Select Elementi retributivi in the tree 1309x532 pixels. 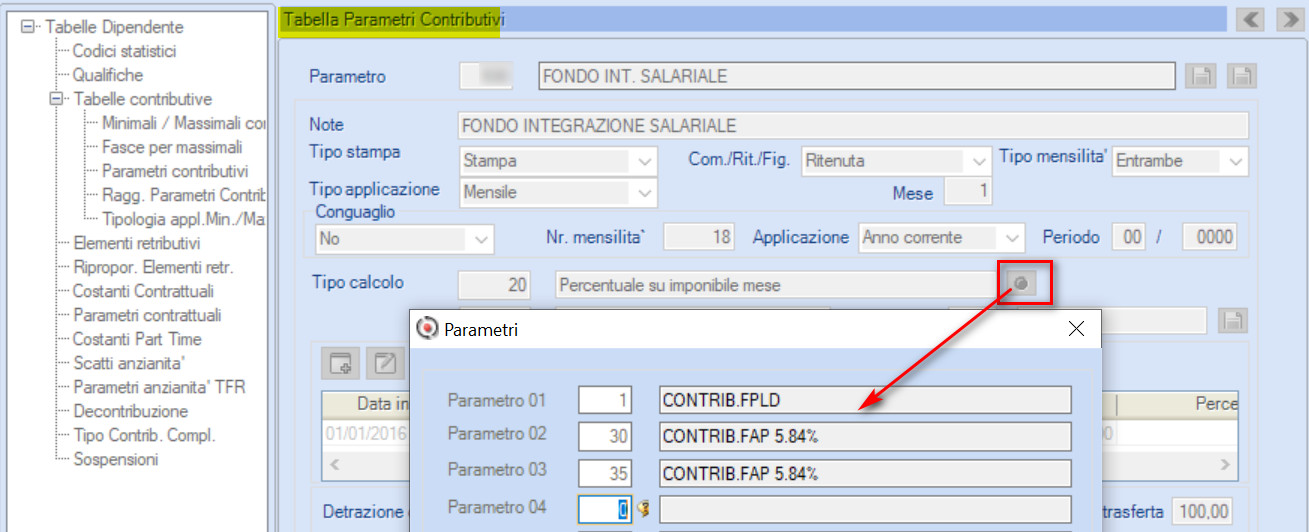point(137,243)
